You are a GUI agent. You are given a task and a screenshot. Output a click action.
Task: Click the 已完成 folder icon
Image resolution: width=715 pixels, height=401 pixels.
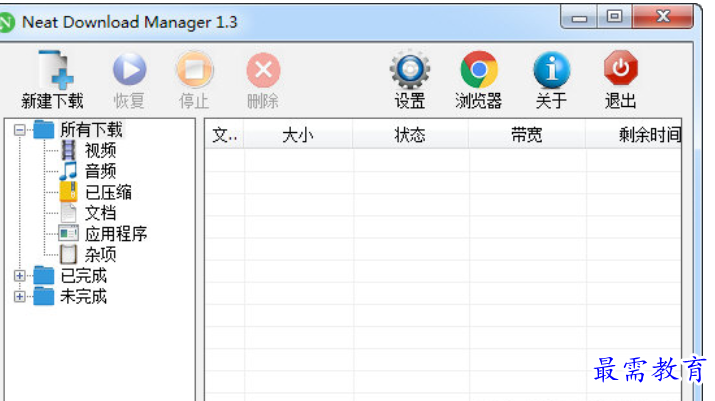[44, 276]
